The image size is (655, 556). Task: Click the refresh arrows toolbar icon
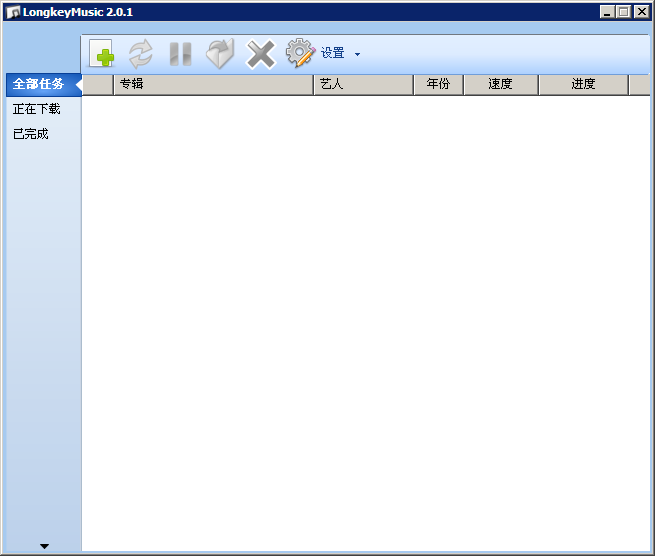pyautogui.click(x=141, y=54)
